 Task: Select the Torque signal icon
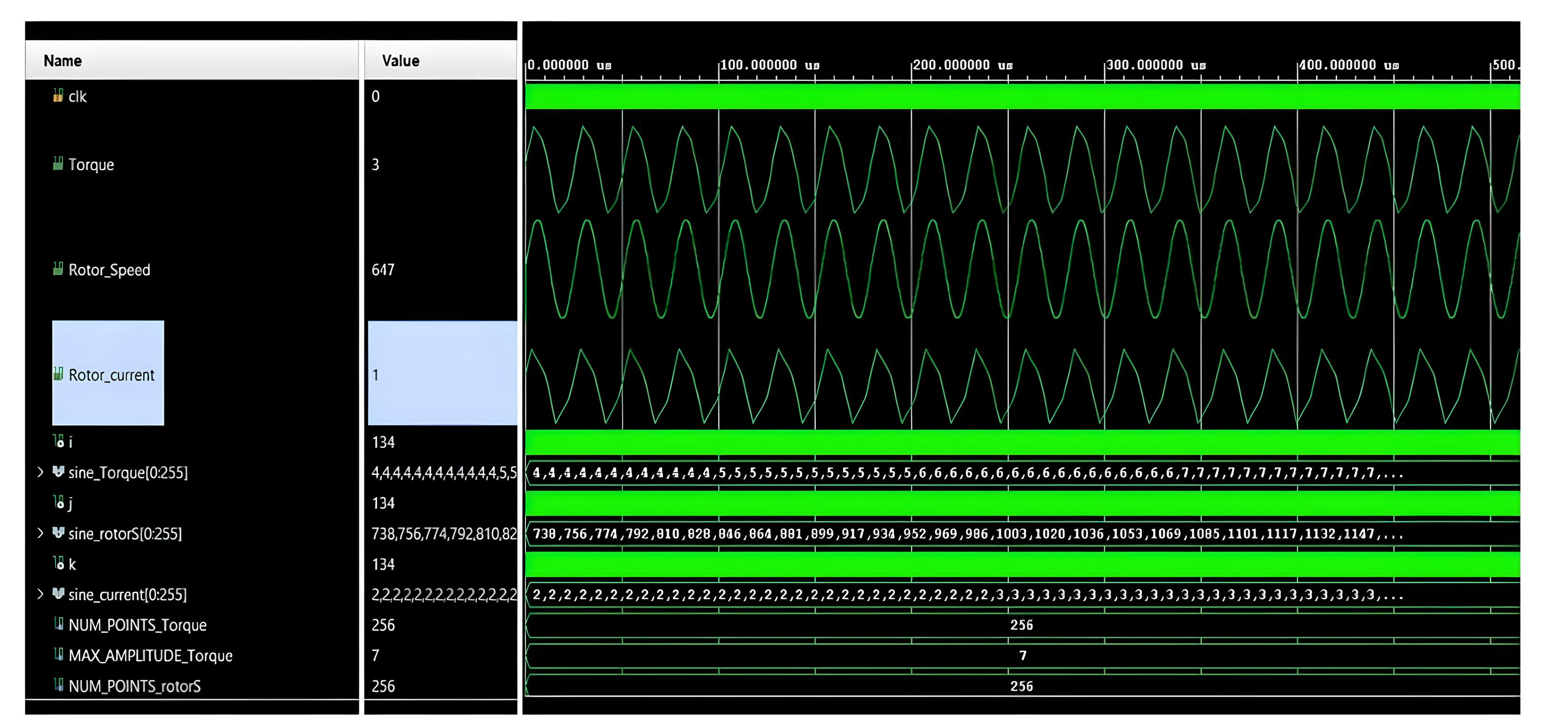click(x=58, y=163)
